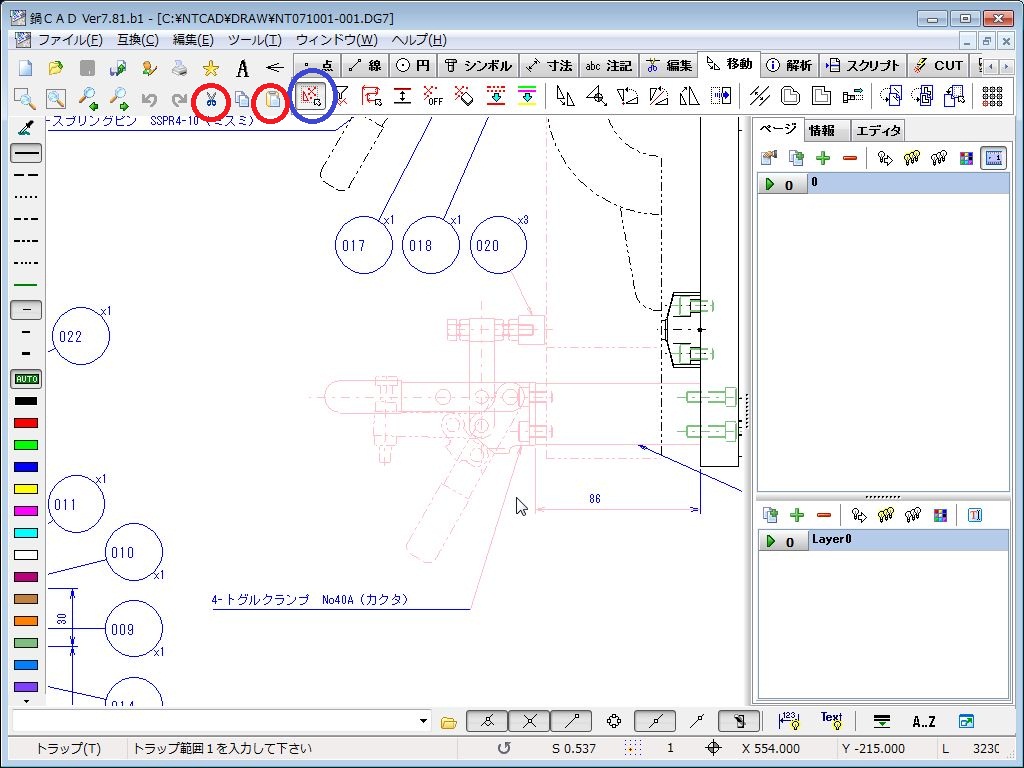Switch to the シンボル tool tab
Screen dimensions: 1024x768
[x=478, y=65]
